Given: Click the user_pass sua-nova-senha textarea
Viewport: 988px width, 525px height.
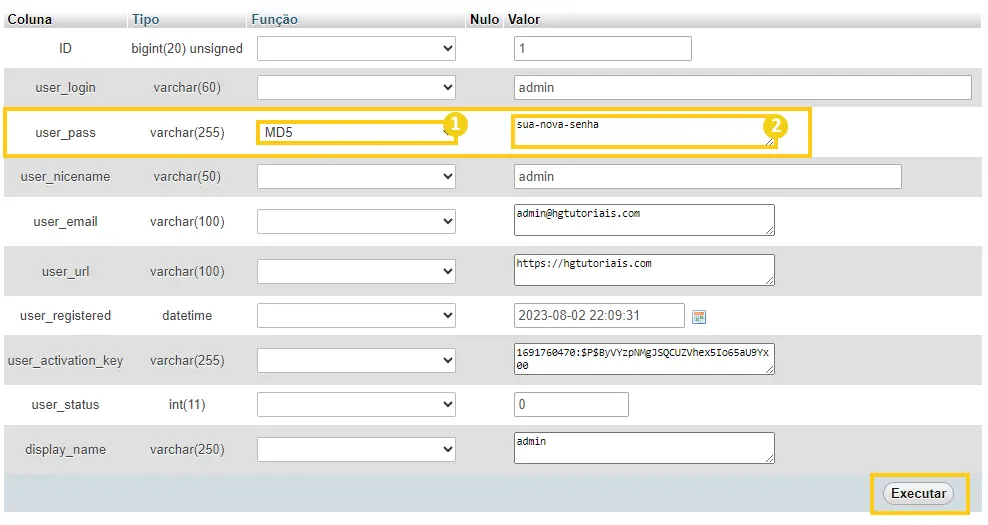Looking at the screenshot, I should click(644, 131).
